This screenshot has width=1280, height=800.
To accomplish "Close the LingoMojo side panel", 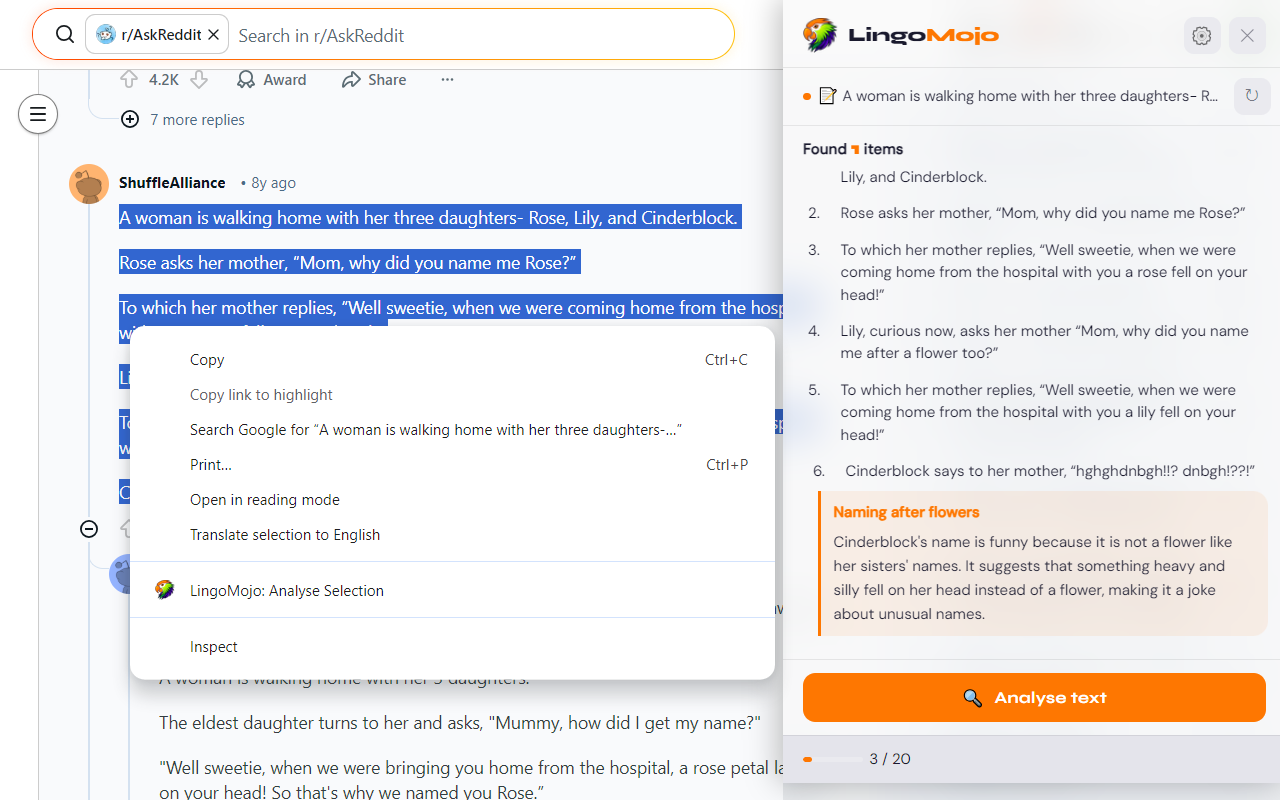I will pyautogui.click(x=1247, y=36).
